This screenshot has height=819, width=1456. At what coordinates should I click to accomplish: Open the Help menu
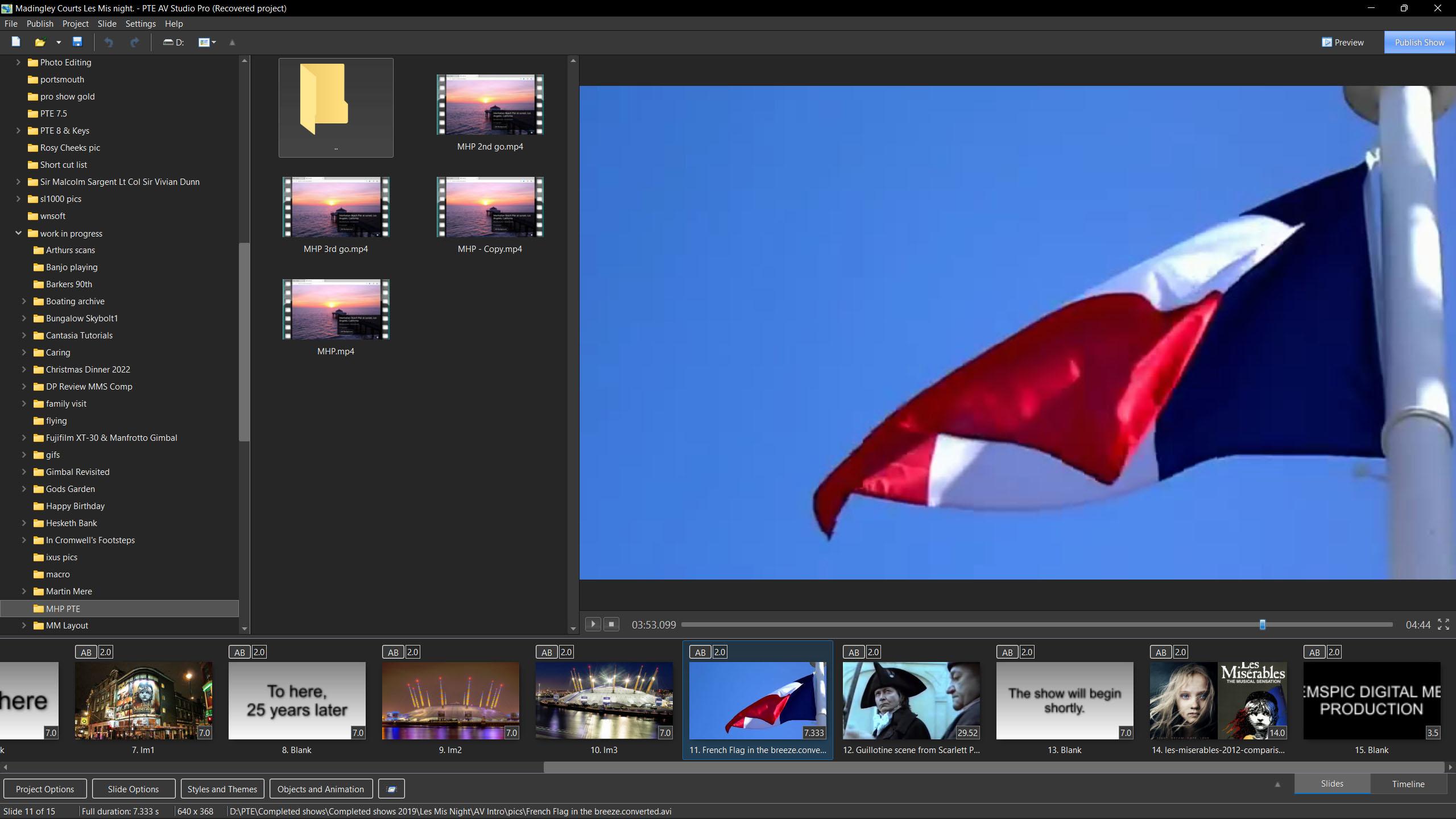pyautogui.click(x=173, y=23)
